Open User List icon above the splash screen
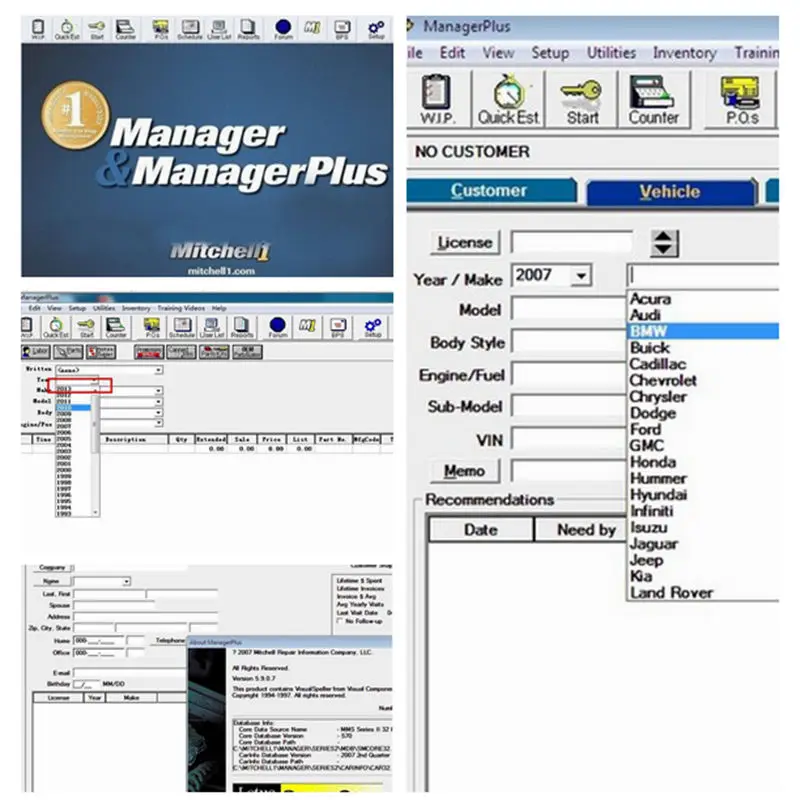The height and width of the screenshot is (800, 800). click(219, 30)
